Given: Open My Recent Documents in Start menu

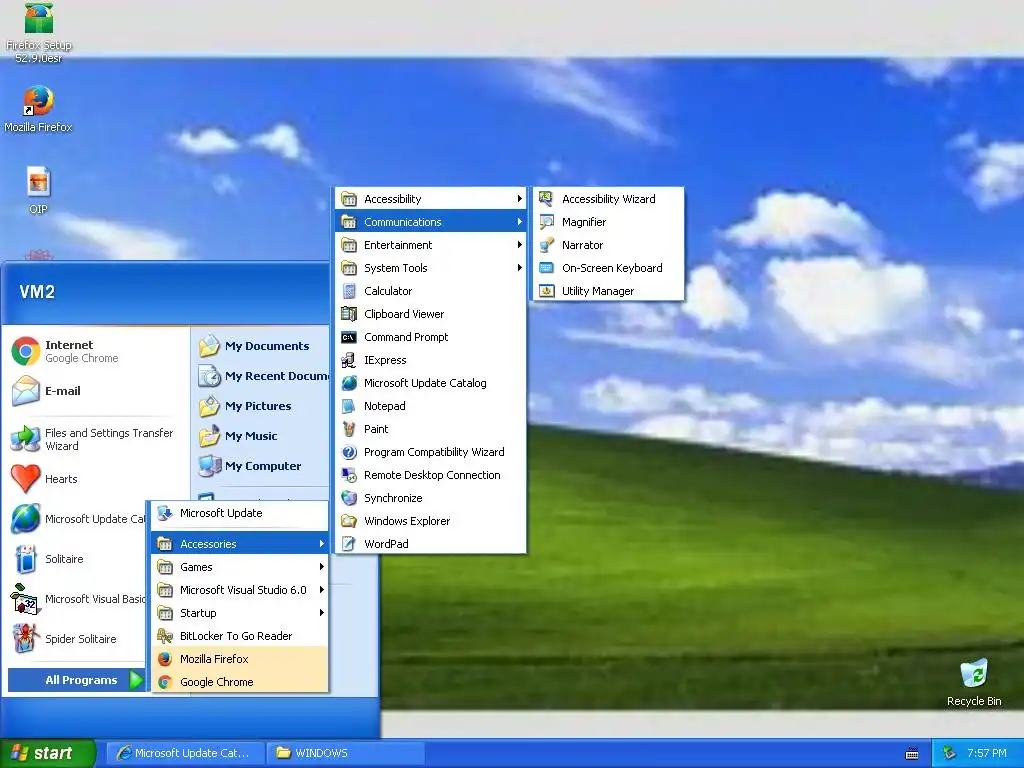Looking at the screenshot, I should tap(263, 376).
